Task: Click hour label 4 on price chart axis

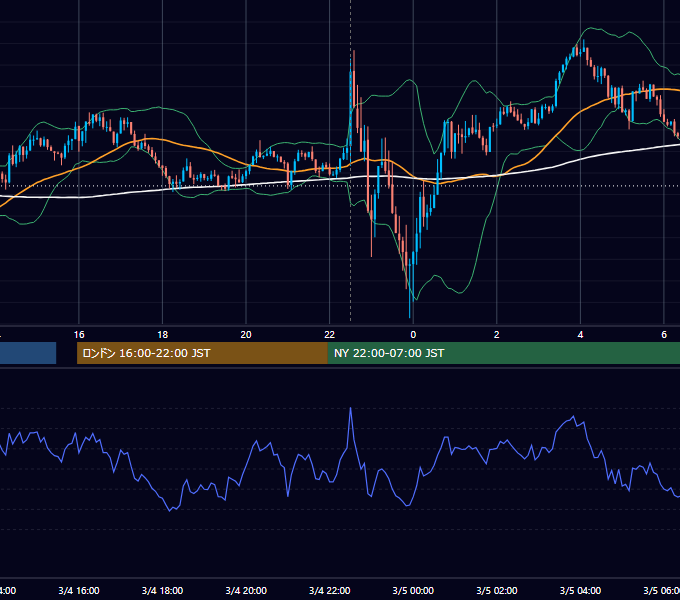Action: tap(580, 334)
